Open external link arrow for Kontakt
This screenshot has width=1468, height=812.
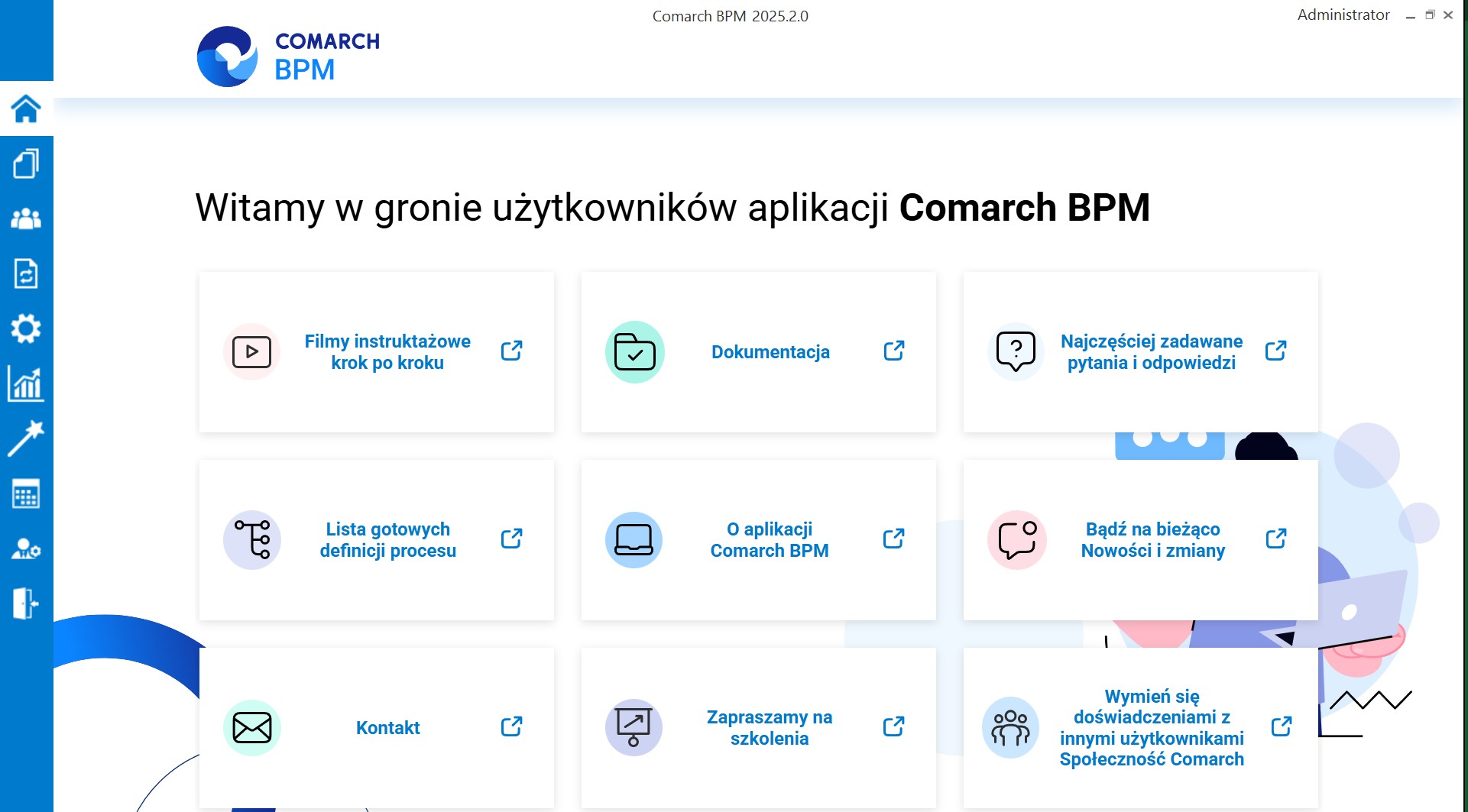pyautogui.click(x=511, y=726)
